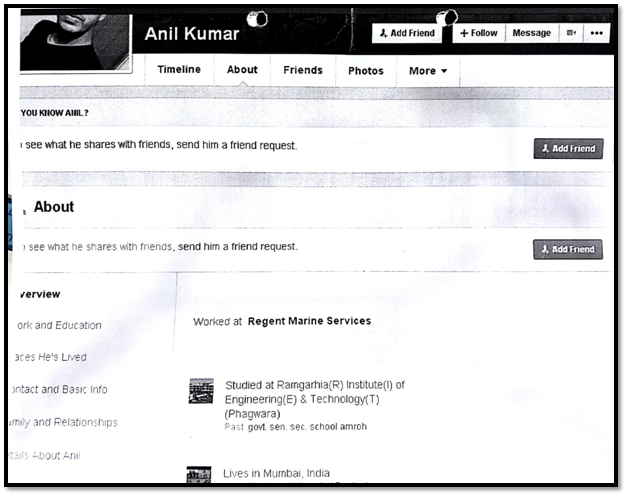
Task: Open Details About Anil section
Action: click(x=44, y=455)
